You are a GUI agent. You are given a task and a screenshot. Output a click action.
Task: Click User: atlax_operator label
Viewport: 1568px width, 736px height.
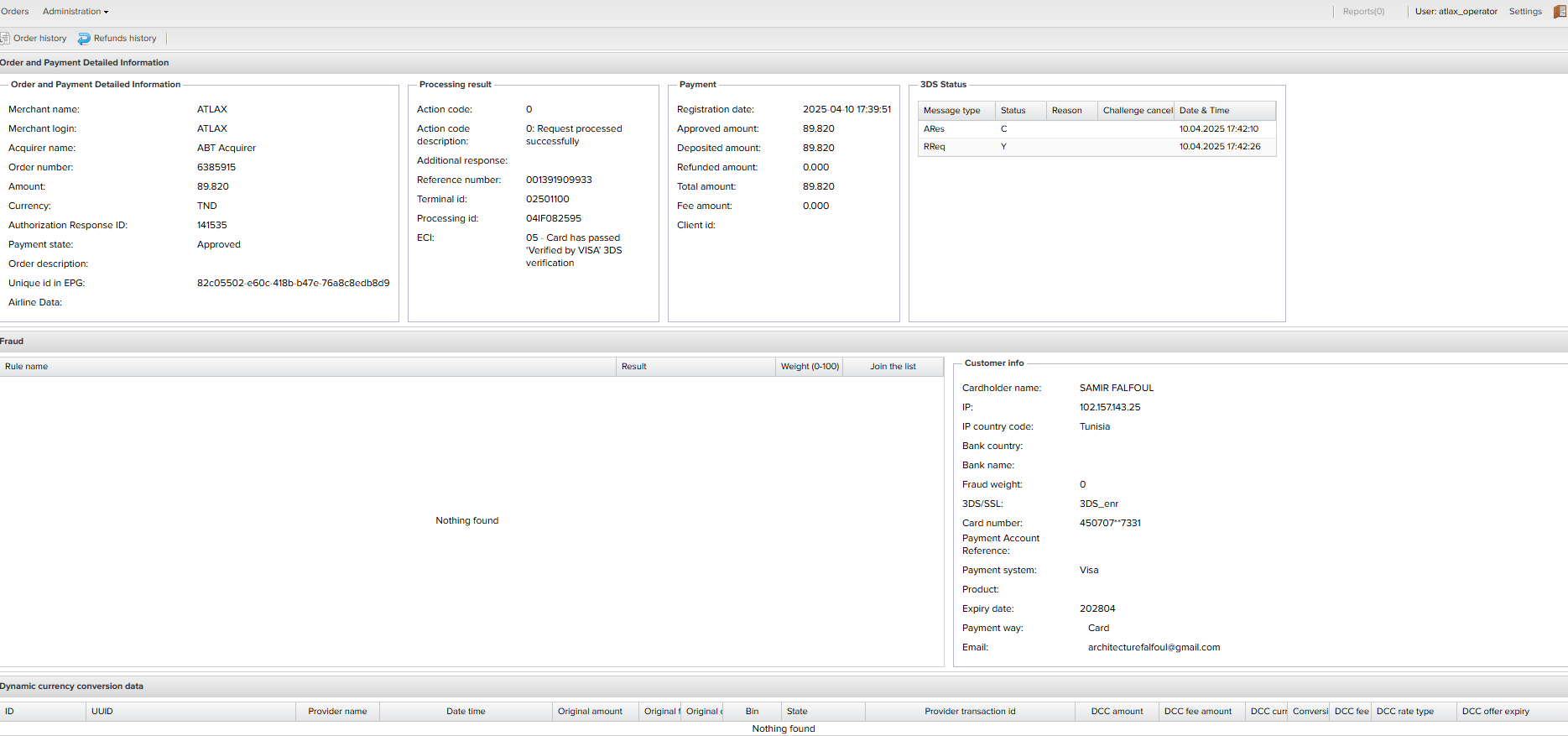click(1456, 12)
